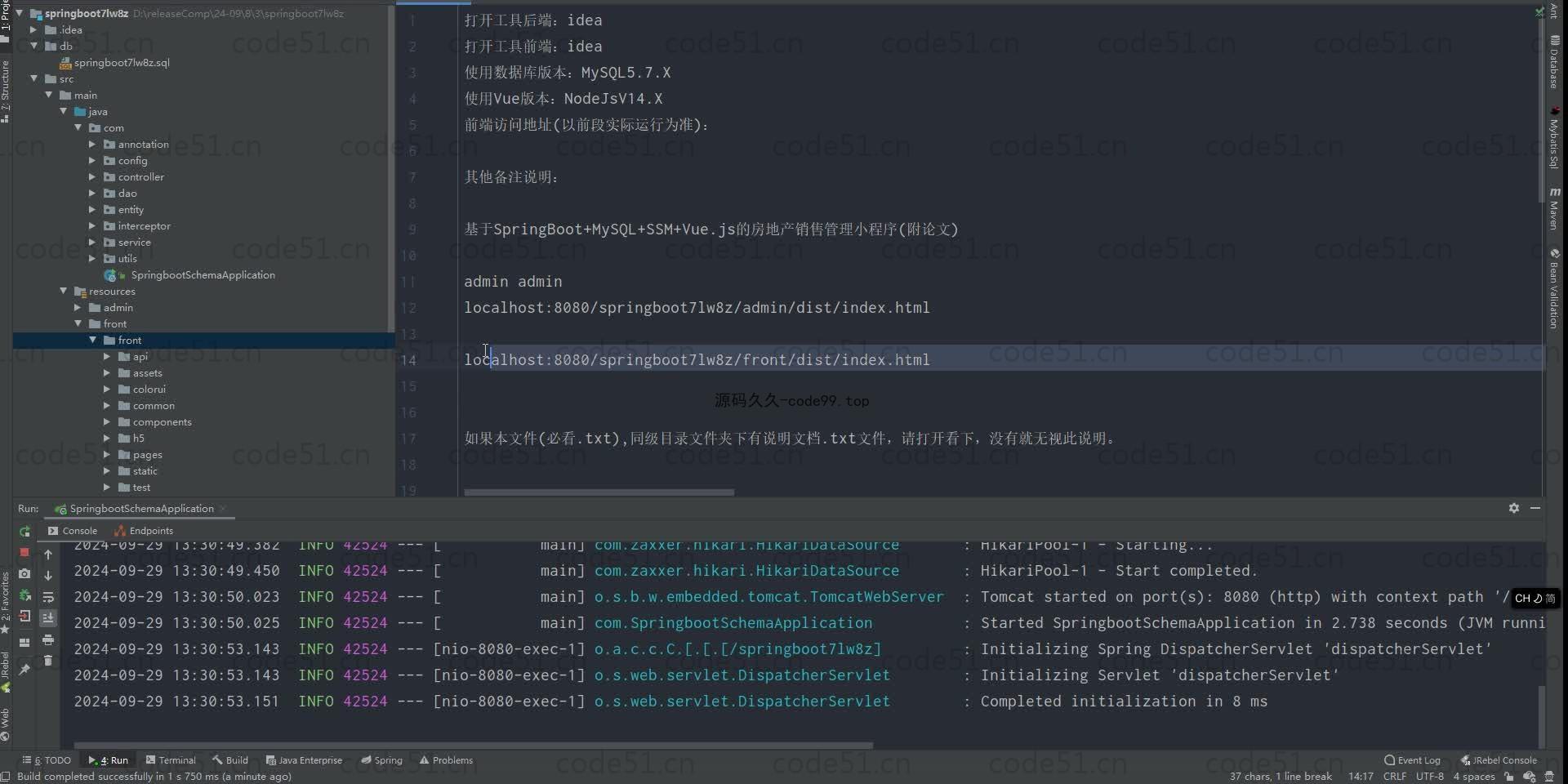Open the JRebel side panel
Viewport: 1568px width, 784px height.
(6, 672)
